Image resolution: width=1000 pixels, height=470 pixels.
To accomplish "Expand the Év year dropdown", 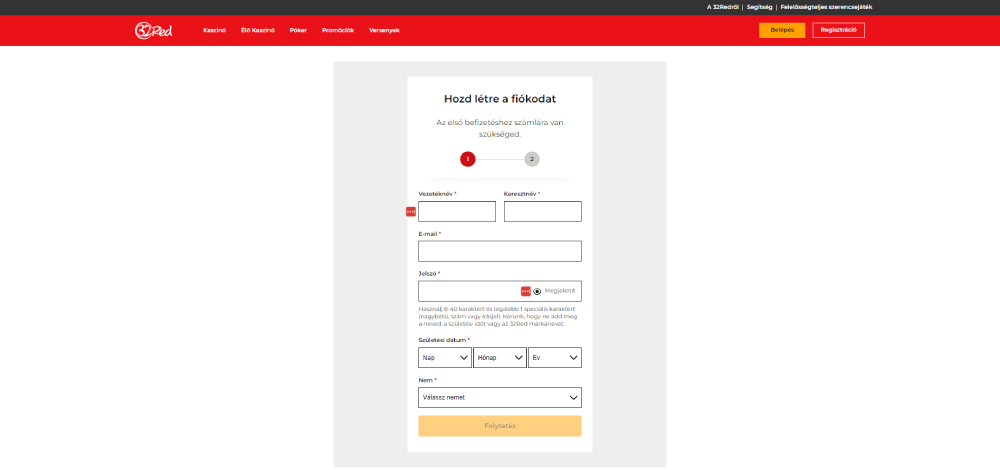I will pos(554,357).
